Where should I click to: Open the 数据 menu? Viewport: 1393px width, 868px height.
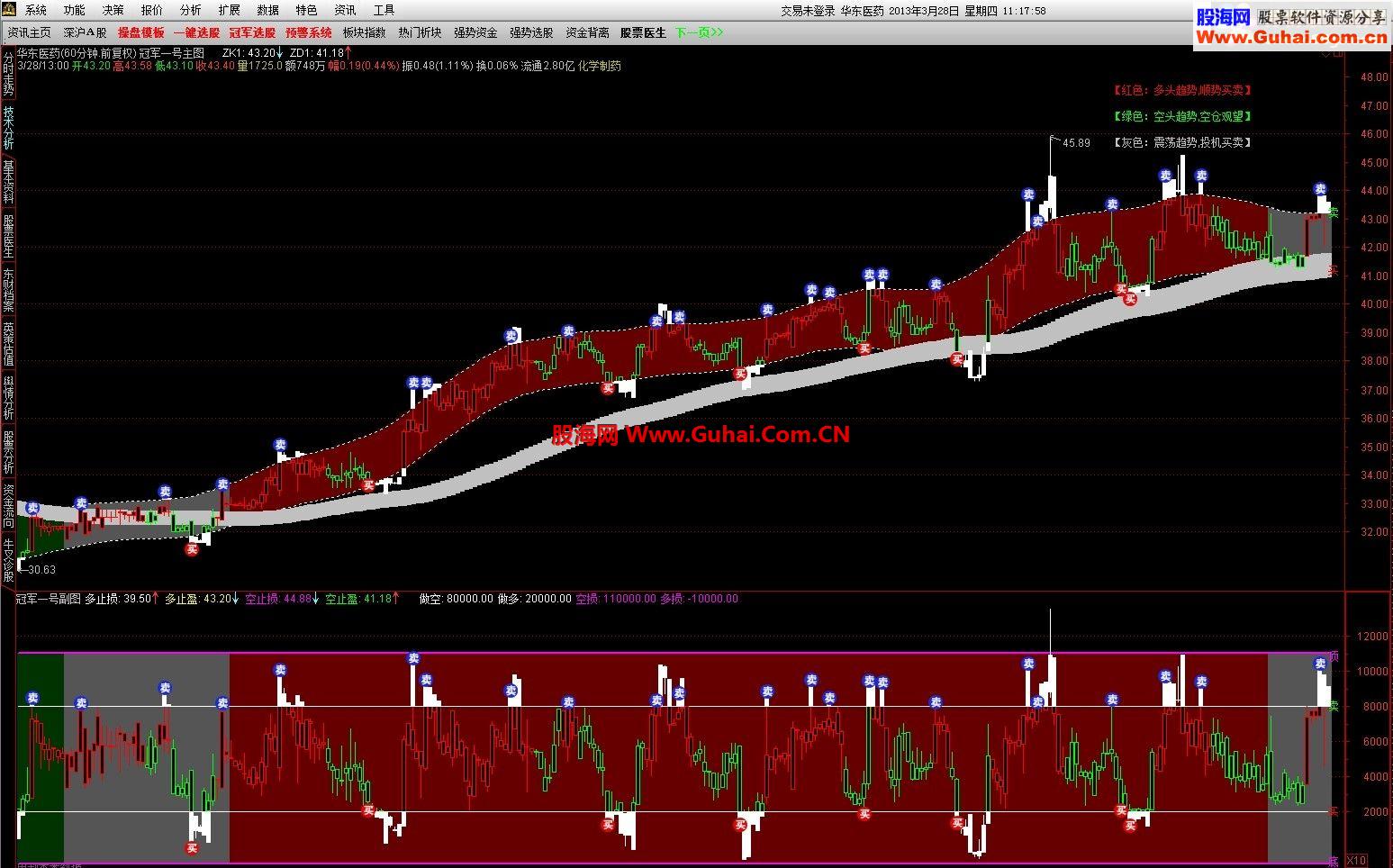(x=267, y=10)
